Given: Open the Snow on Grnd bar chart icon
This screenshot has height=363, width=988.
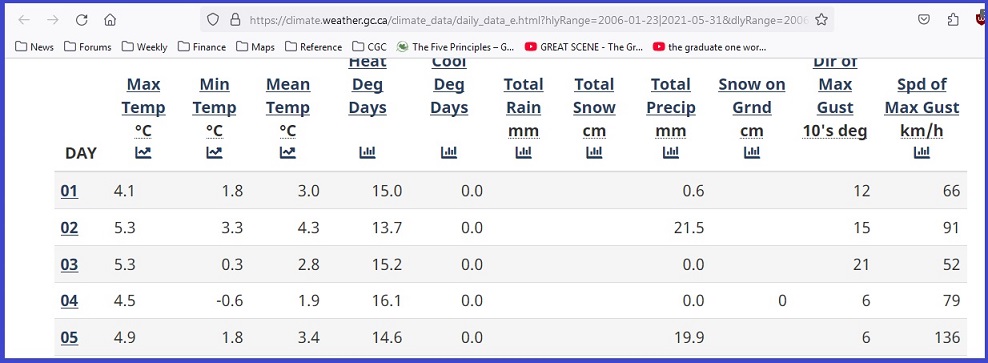Looking at the screenshot, I should pyautogui.click(x=752, y=152).
